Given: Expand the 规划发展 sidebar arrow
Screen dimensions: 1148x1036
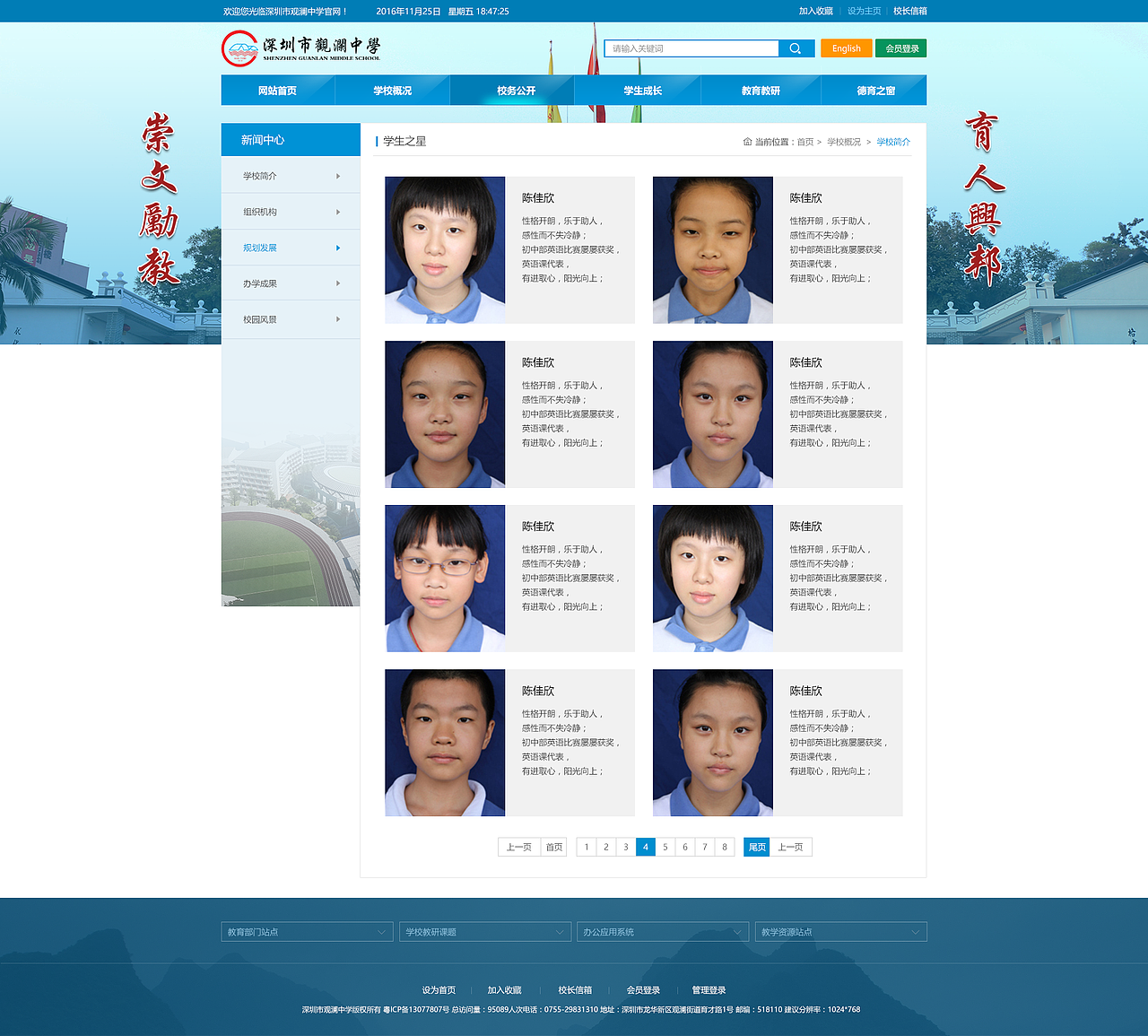Looking at the screenshot, I should tap(338, 248).
